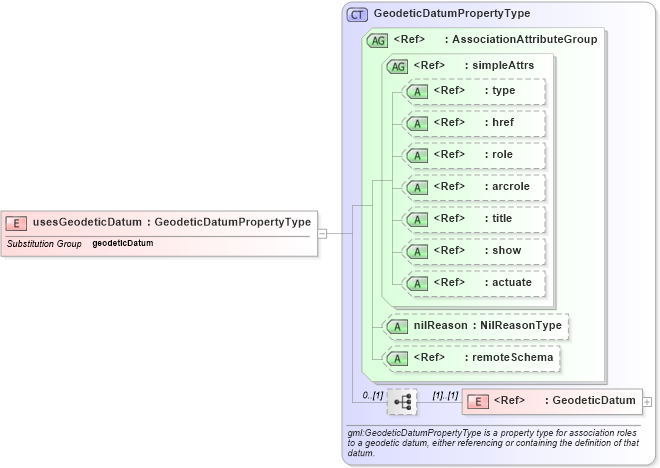This screenshot has width=660, height=468.
Task: Click the E icon of usesGeodeticDatum element
Action: tap(16, 223)
